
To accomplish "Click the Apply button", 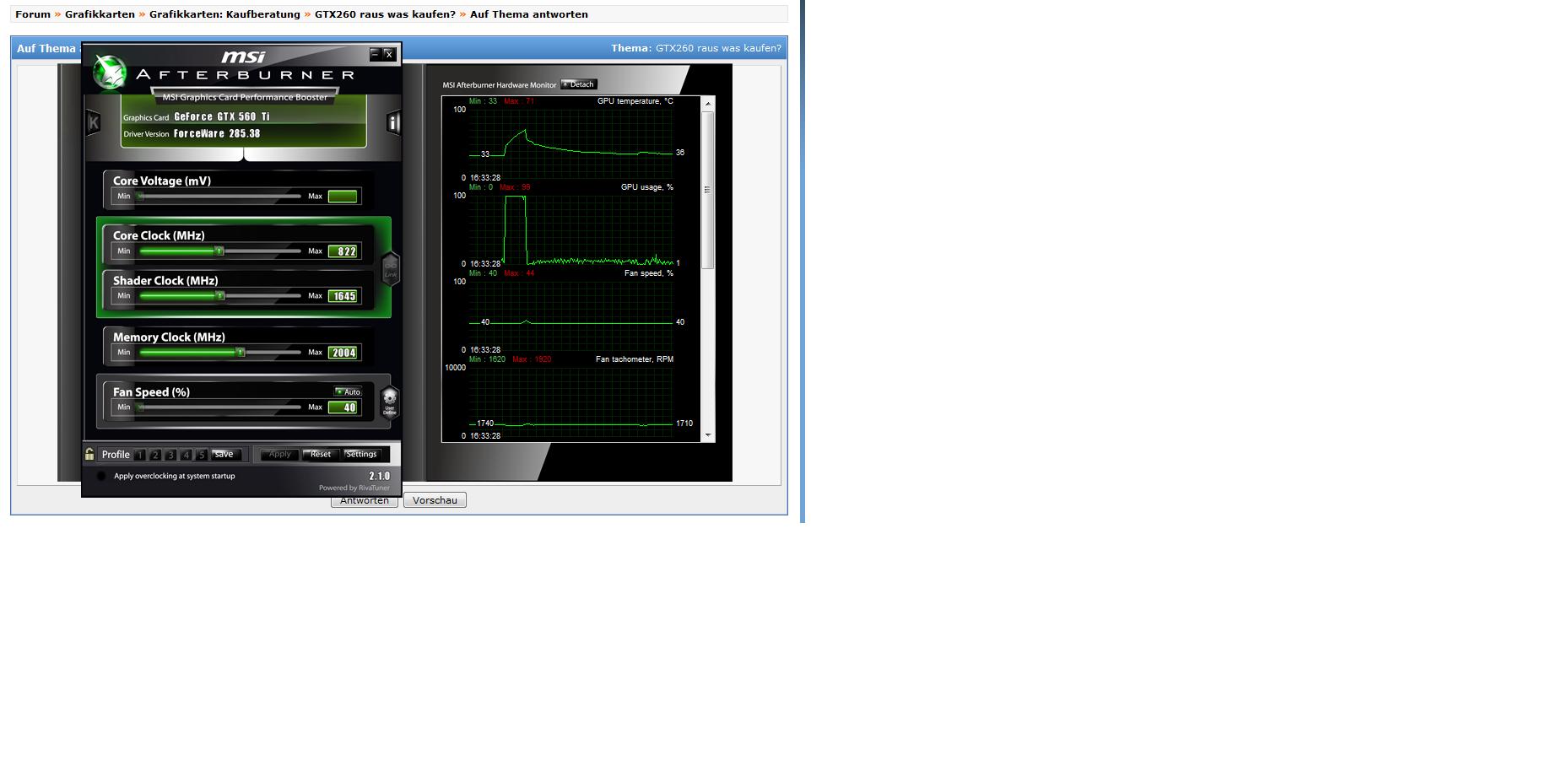I will (279, 454).
